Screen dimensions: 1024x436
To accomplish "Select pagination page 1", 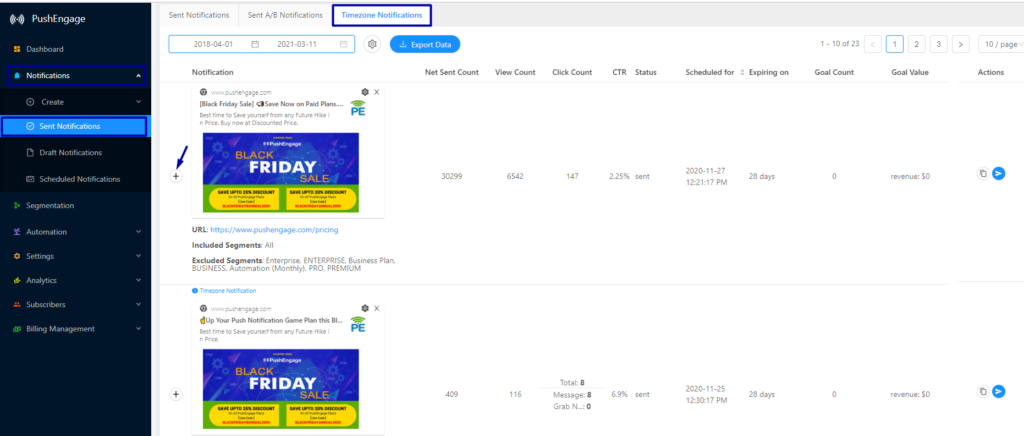I will pyautogui.click(x=895, y=44).
